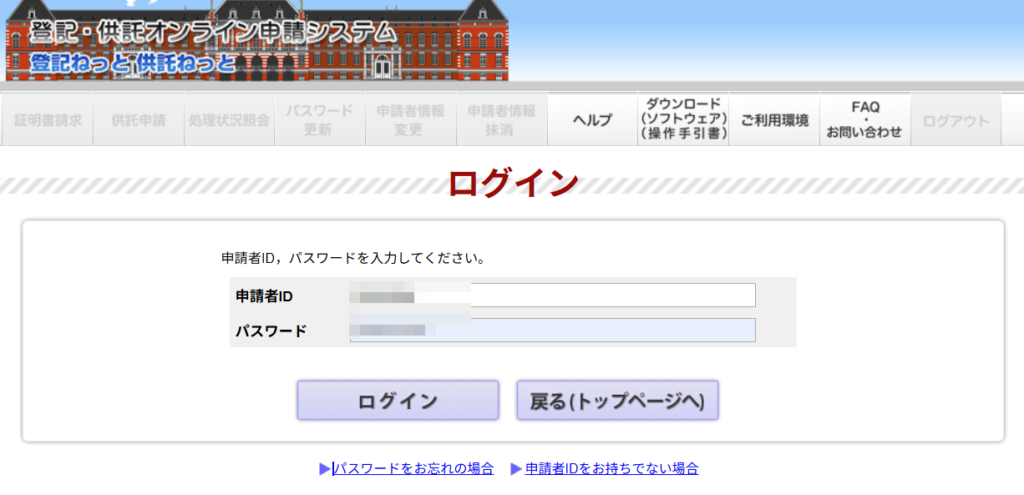Click the 証明書請求 menu item
1024x495 pixels.
coord(47,120)
